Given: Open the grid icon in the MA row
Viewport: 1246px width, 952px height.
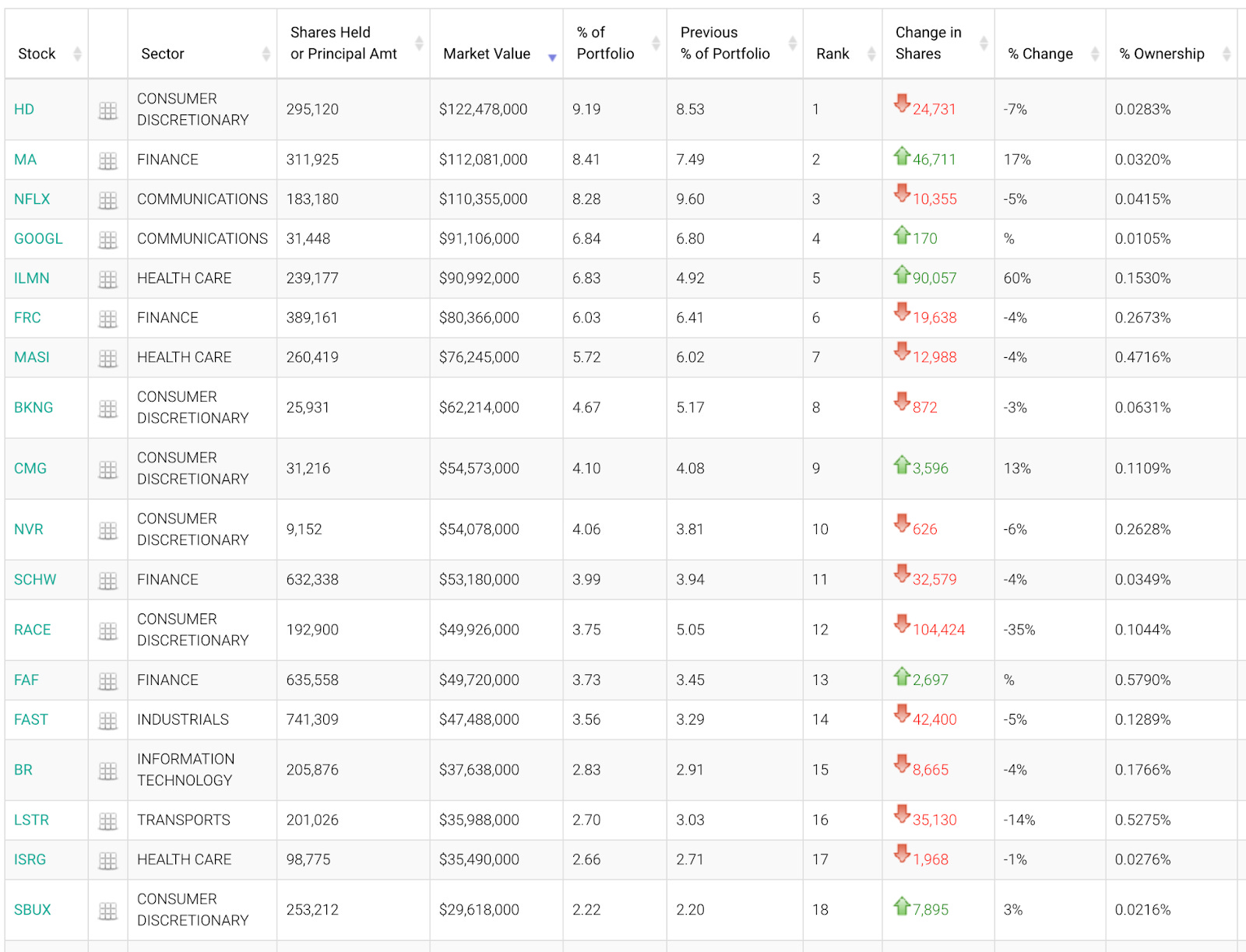Looking at the screenshot, I should click(108, 160).
